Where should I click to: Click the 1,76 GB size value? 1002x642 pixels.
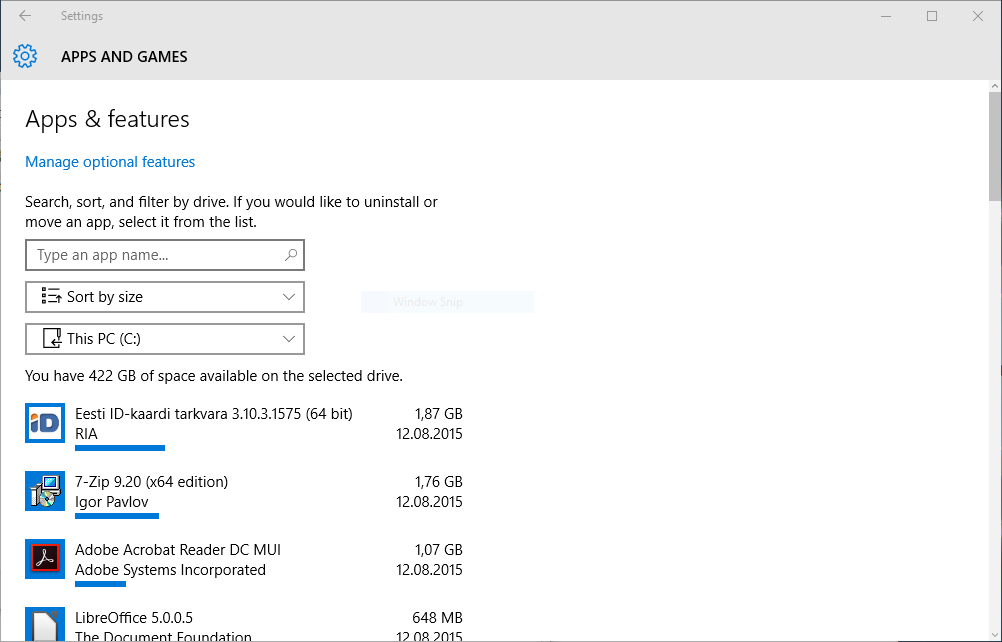click(x=438, y=482)
